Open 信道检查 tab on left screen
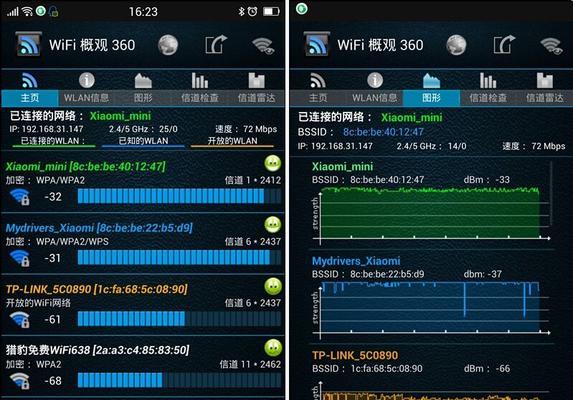The width and height of the screenshot is (573, 400). [x=200, y=88]
